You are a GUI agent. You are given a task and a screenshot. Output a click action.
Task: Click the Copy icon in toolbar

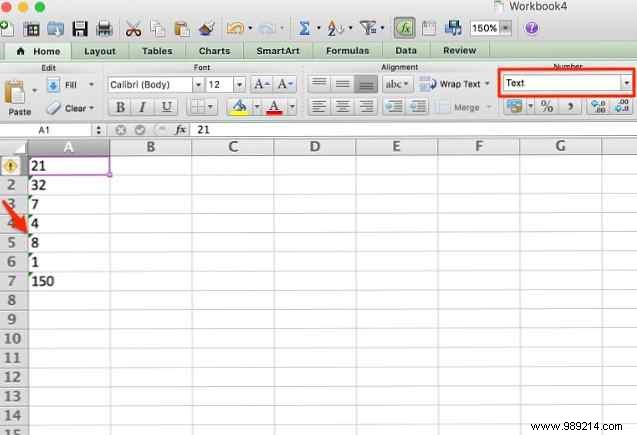158,29
